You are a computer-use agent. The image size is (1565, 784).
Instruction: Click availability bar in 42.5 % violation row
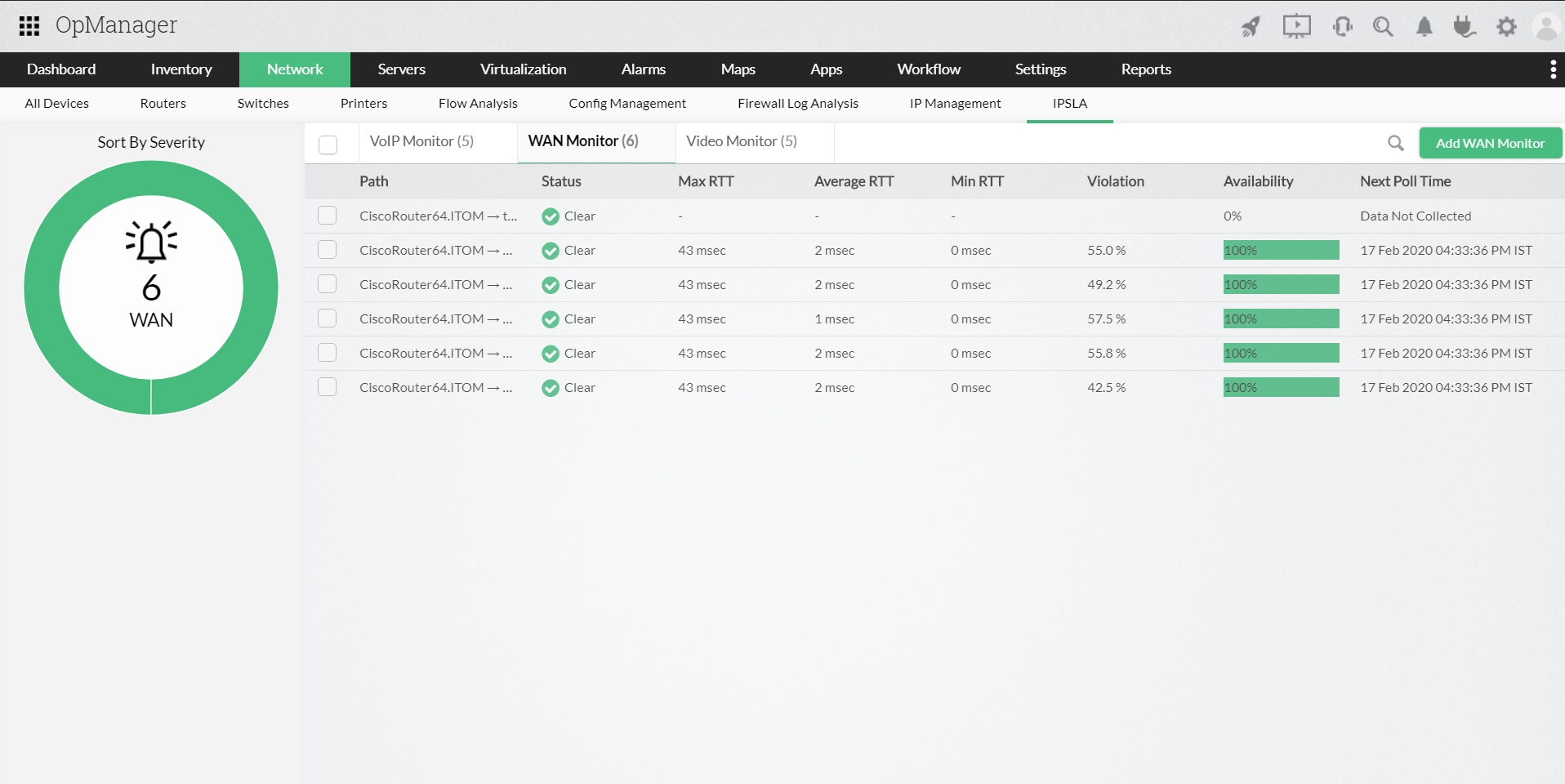(1281, 387)
